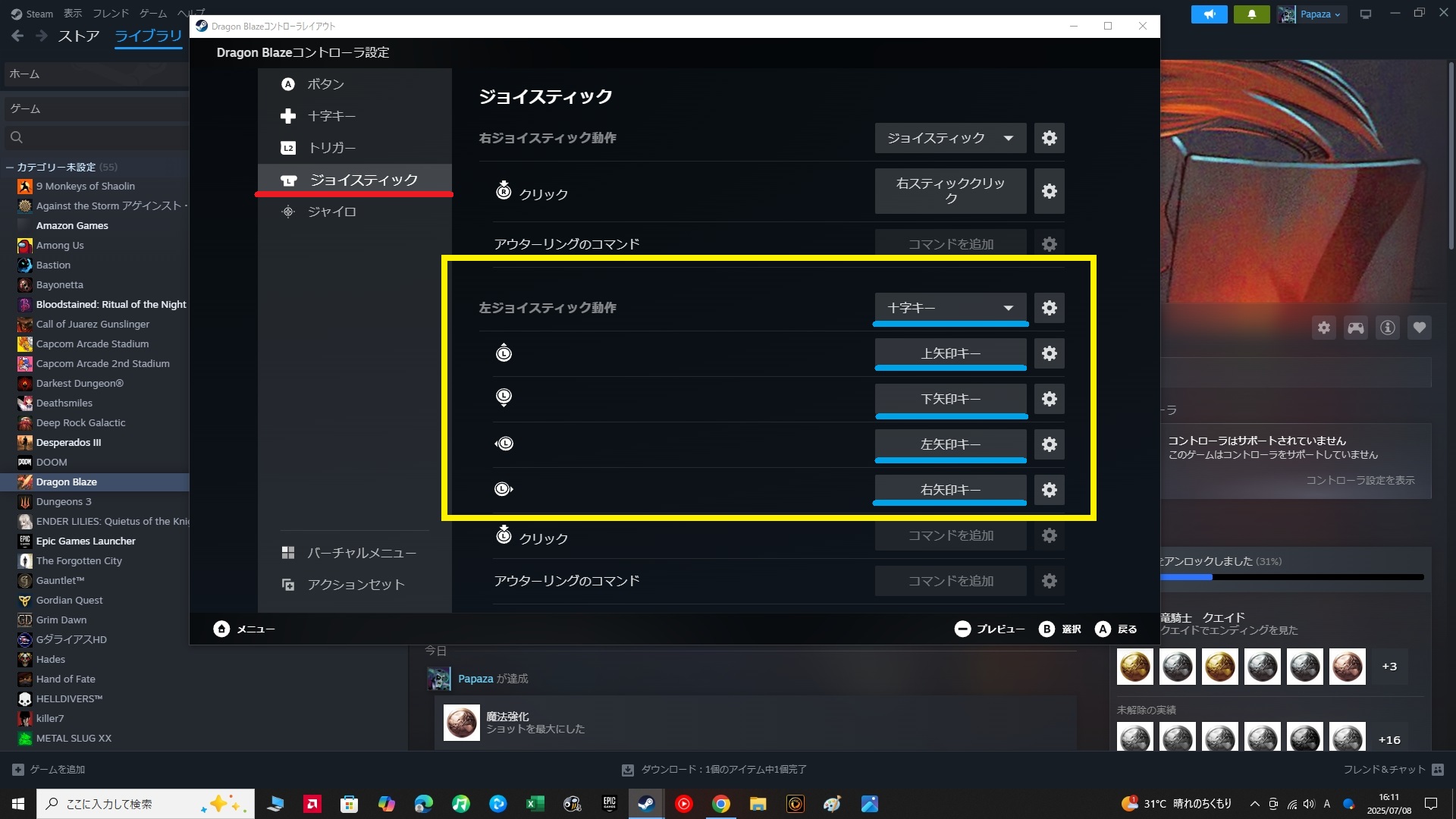The width and height of the screenshot is (1456, 819).
Task: Open the right joystick behavior dropdown showing ジョイスティック
Action: click(x=949, y=138)
